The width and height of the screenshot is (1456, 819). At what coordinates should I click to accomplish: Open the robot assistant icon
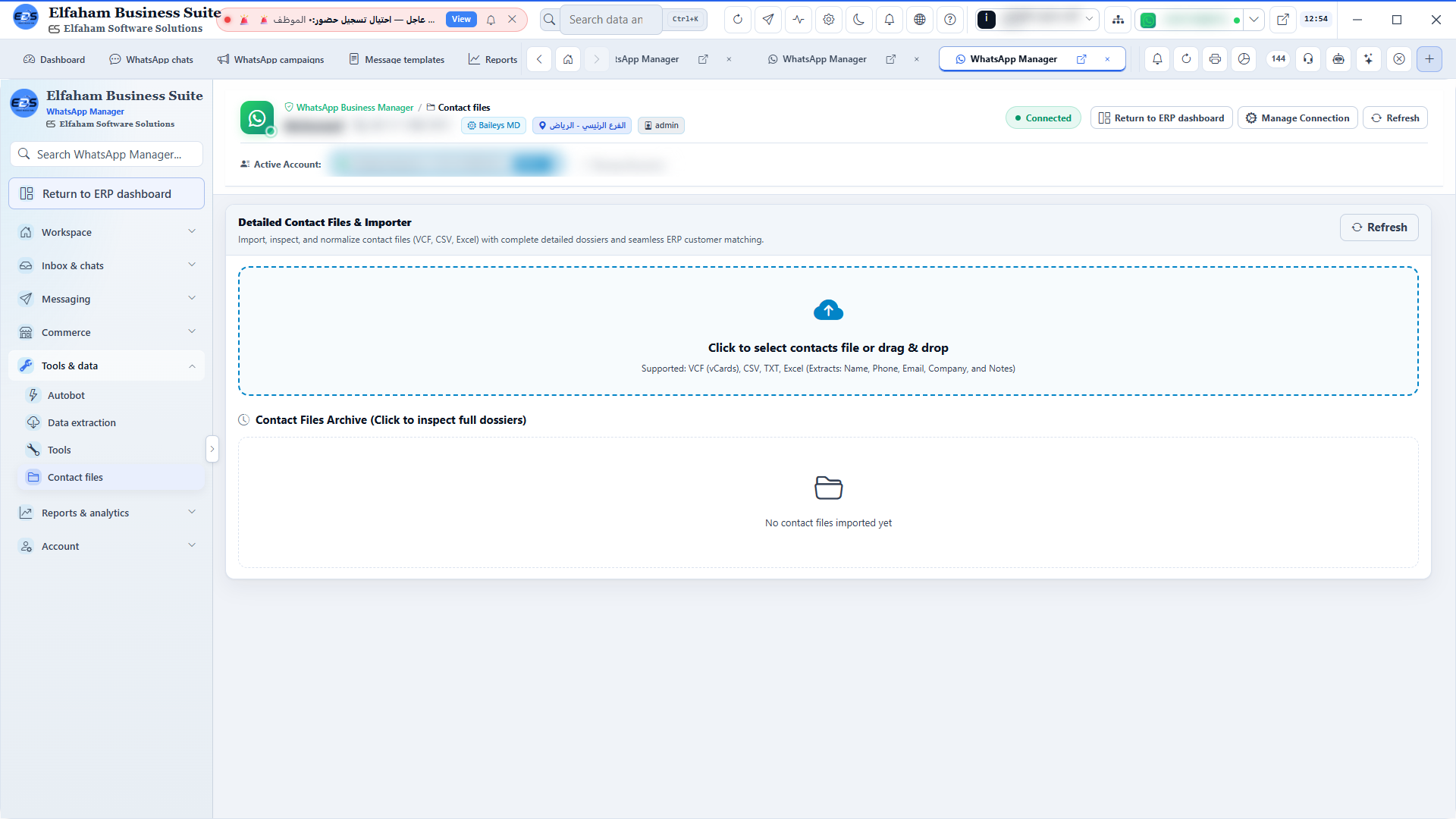pos(1338,59)
